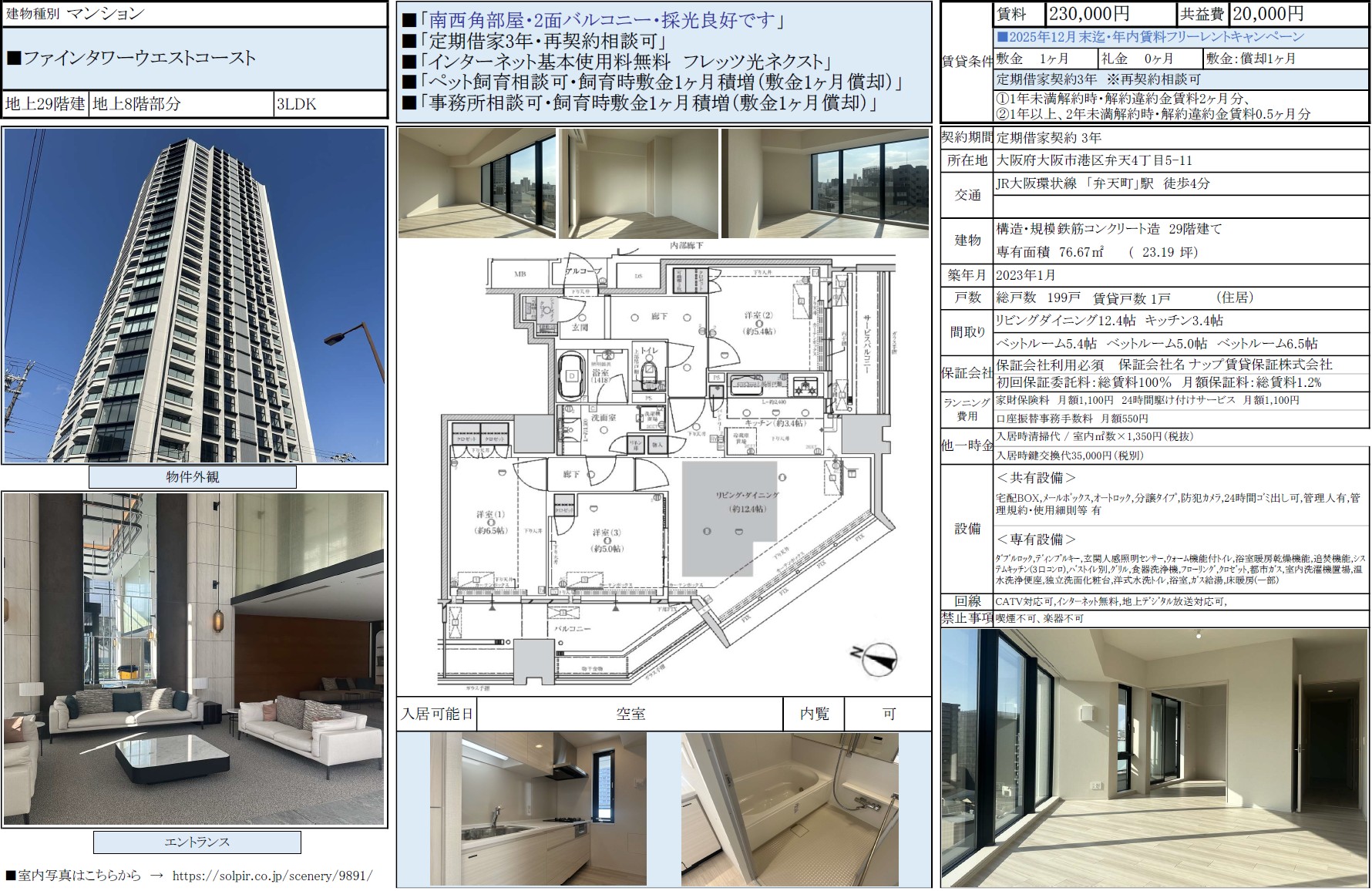
Task: Open the solpir.co.jp scenery link
Action: coord(272,876)
